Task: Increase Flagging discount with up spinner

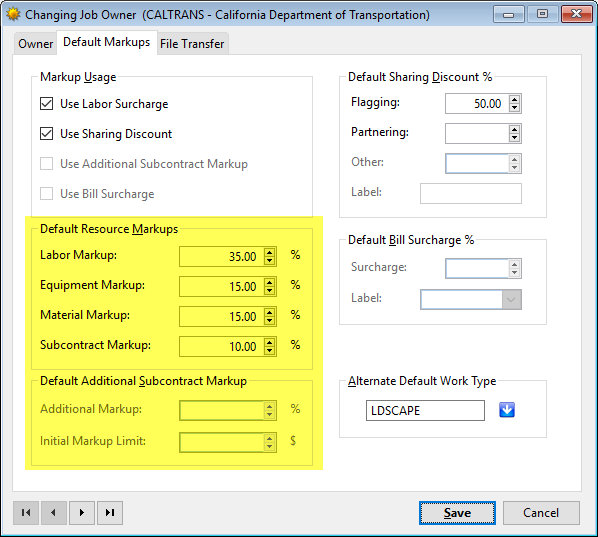Action: tap(514, 99)
